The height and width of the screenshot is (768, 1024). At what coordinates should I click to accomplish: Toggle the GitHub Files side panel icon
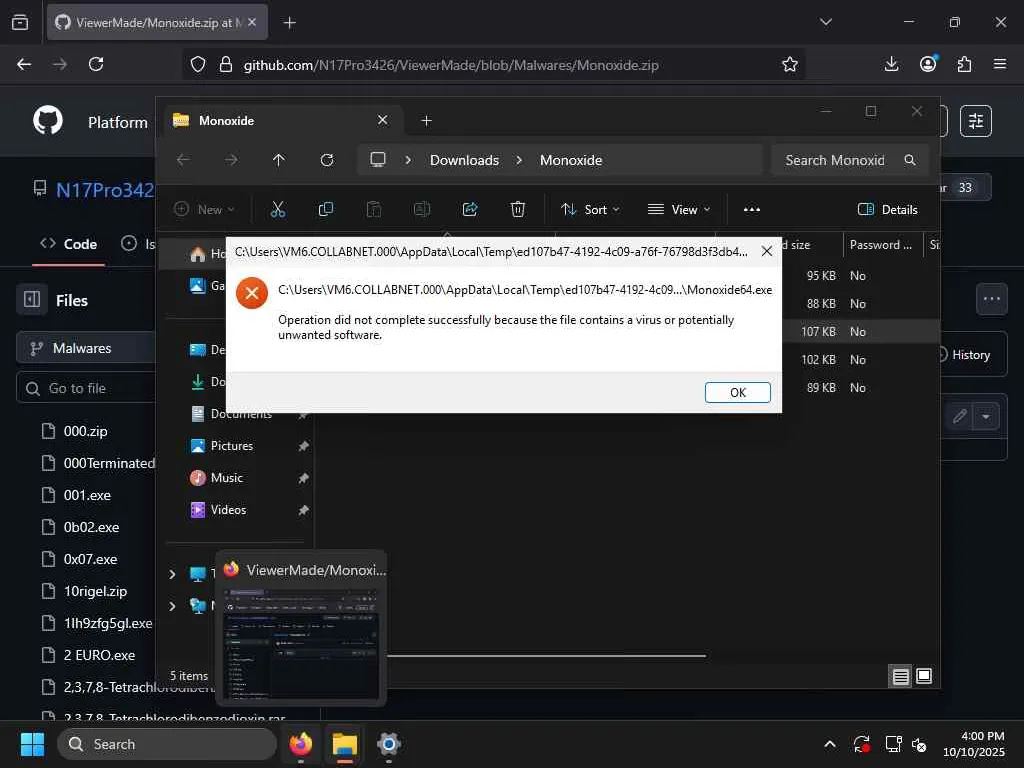pyautogui.click(x=32, y=300)
